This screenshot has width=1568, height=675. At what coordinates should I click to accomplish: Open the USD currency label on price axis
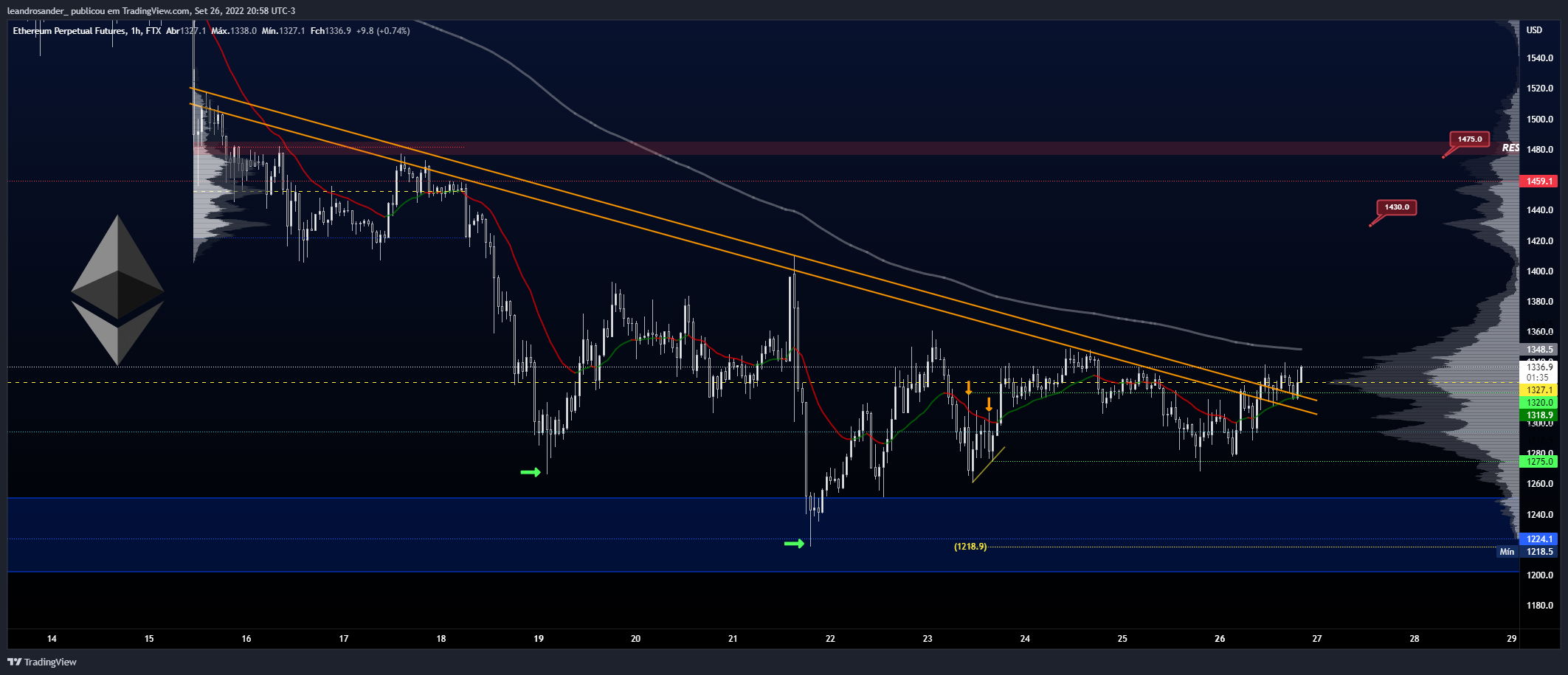[1534, 30]
